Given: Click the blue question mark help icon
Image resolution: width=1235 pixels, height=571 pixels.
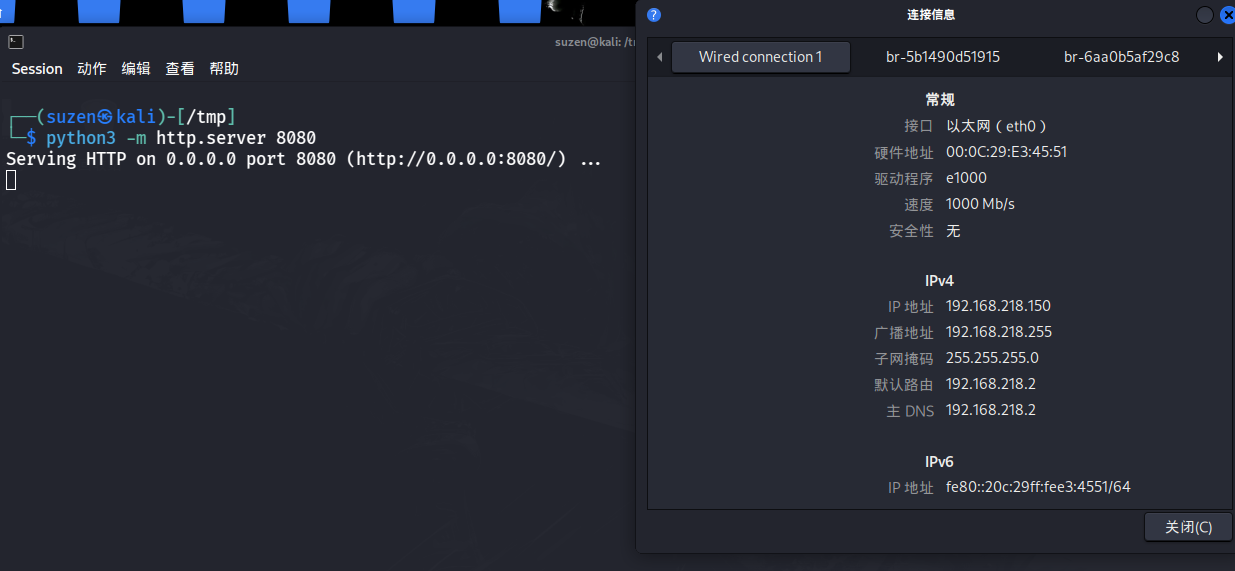Looking at the screenshot, I should [654, 15].
